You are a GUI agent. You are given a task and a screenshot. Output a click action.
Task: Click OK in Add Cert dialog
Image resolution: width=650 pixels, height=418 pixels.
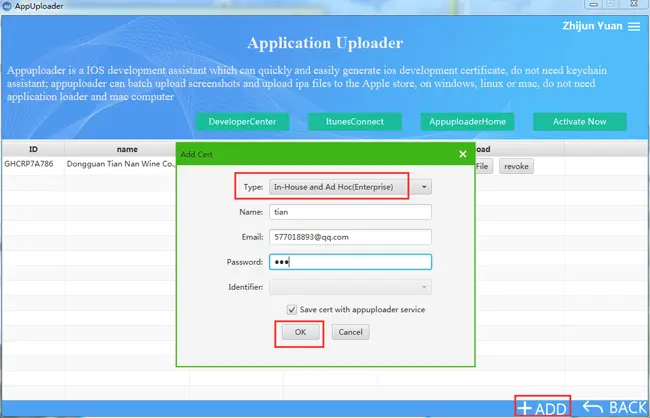point(301,332)
